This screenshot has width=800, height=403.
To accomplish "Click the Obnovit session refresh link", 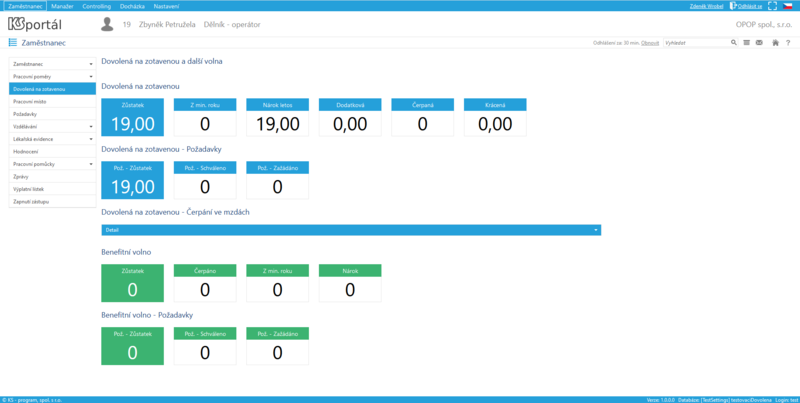I will pyautogui.click(x=650, y=43).
